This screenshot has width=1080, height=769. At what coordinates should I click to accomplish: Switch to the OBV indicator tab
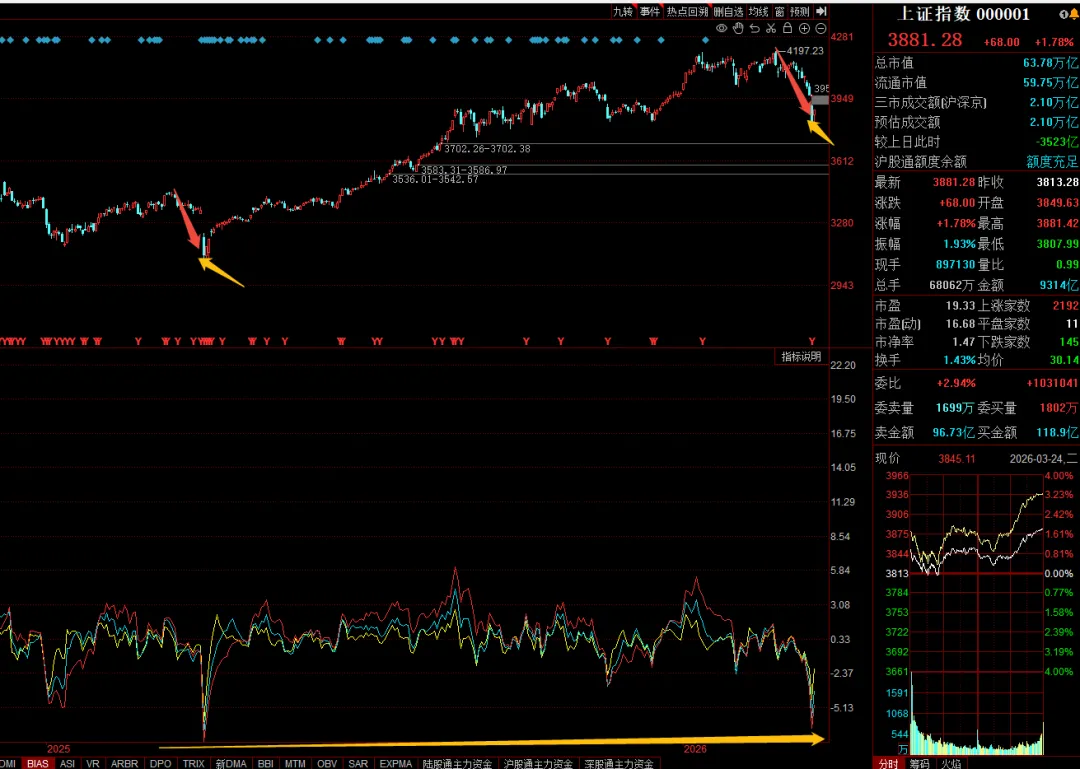pyautogui.click(x=327, y=763)
